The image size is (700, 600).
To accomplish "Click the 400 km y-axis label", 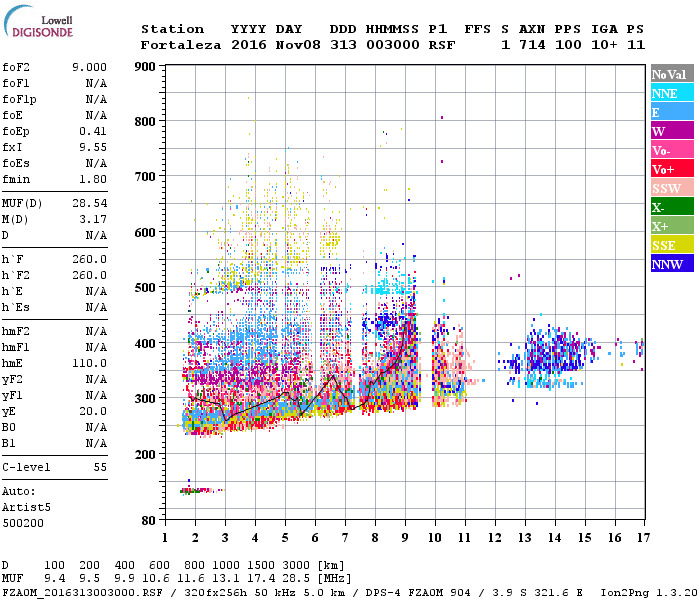I will click(145, 343).
